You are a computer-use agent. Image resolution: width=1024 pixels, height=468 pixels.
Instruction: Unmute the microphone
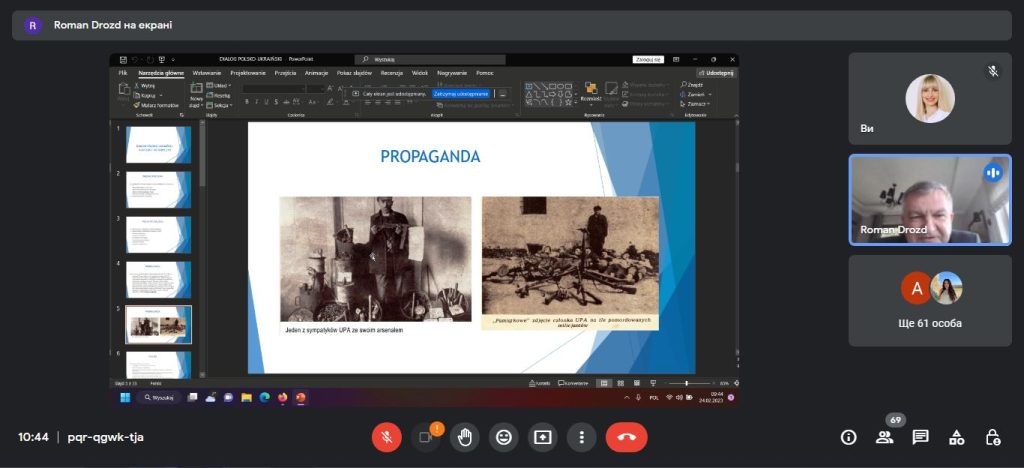point(386,437)
